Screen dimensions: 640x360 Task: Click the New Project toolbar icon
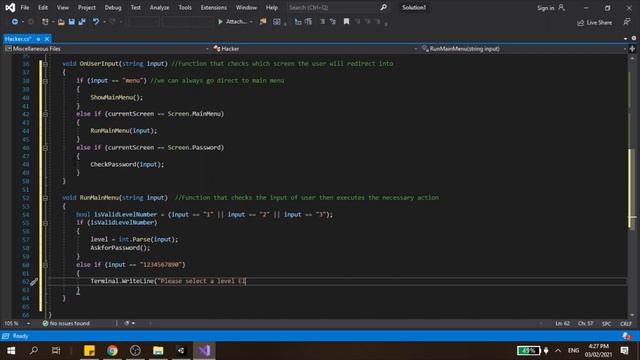tap(45, 22)
